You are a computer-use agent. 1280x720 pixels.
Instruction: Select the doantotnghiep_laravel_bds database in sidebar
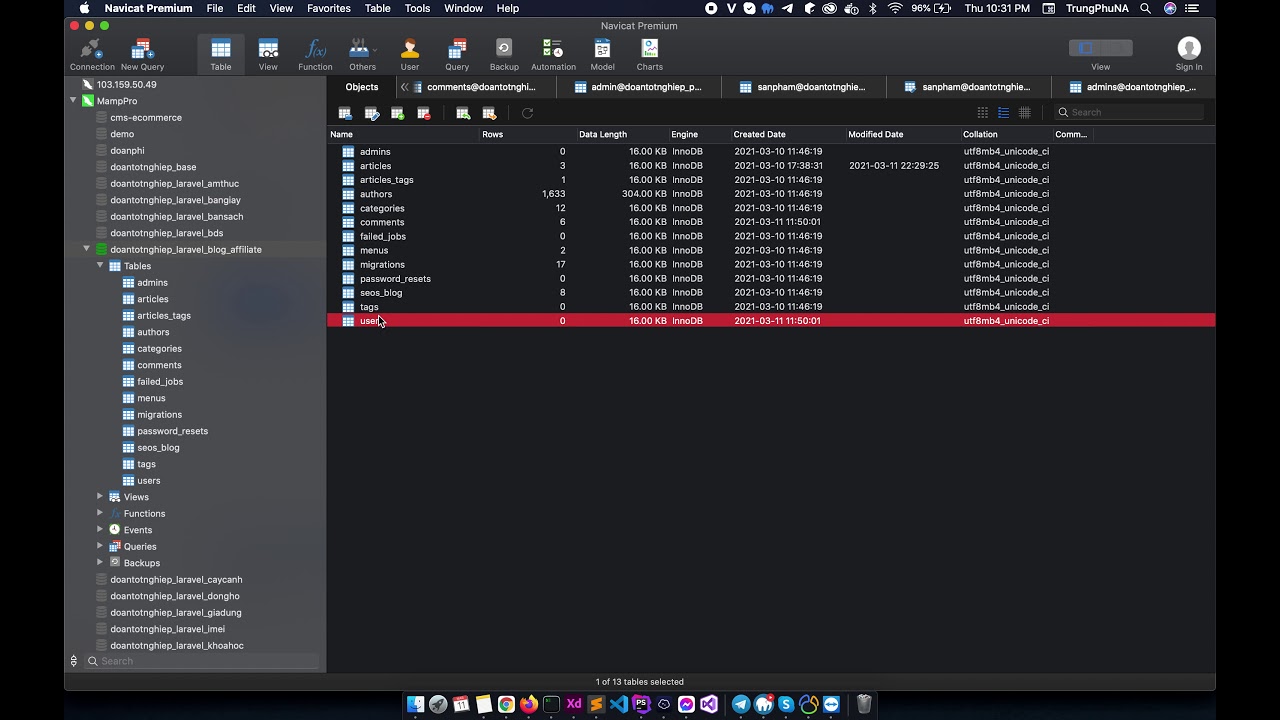point(166,233)
